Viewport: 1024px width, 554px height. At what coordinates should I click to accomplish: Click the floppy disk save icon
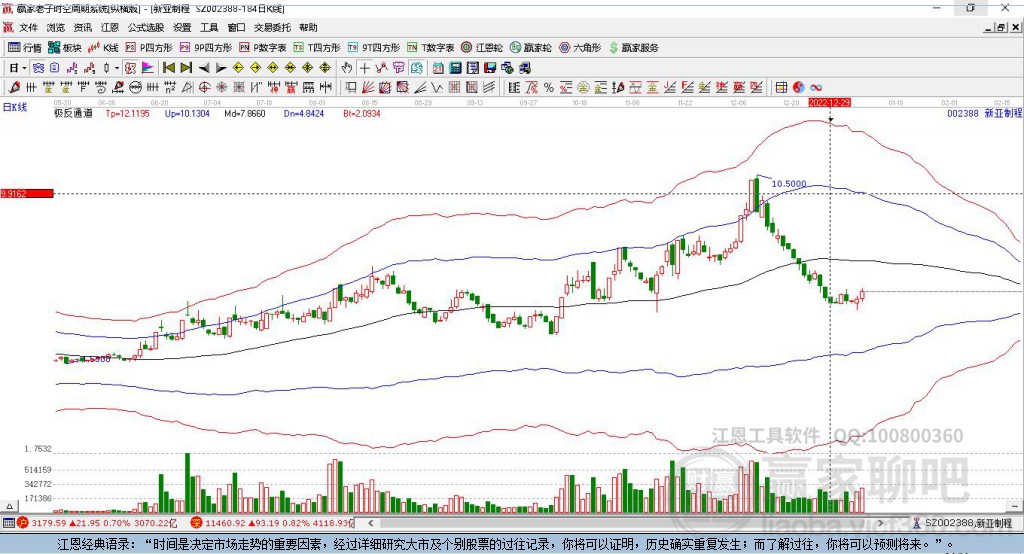pyautogui.click(x=490, y=68)
